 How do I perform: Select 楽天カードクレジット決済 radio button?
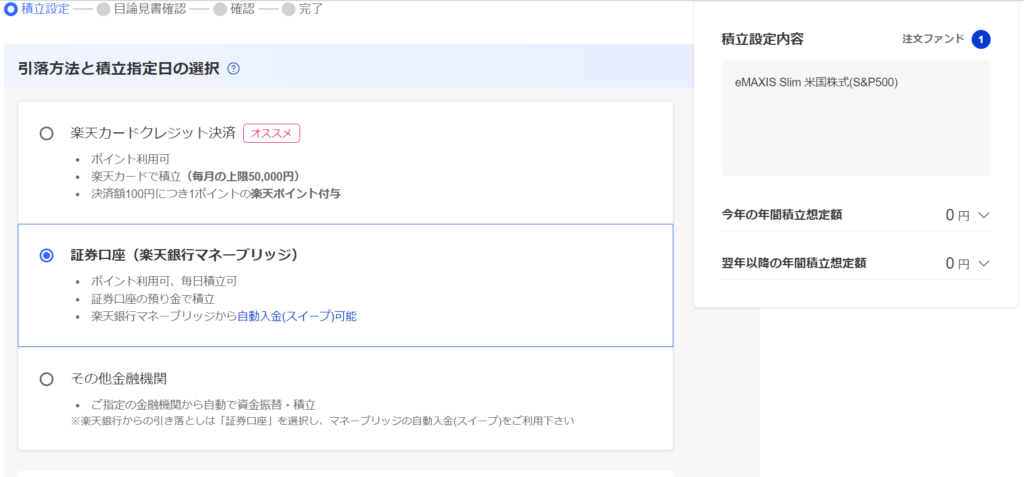[46, 134]
